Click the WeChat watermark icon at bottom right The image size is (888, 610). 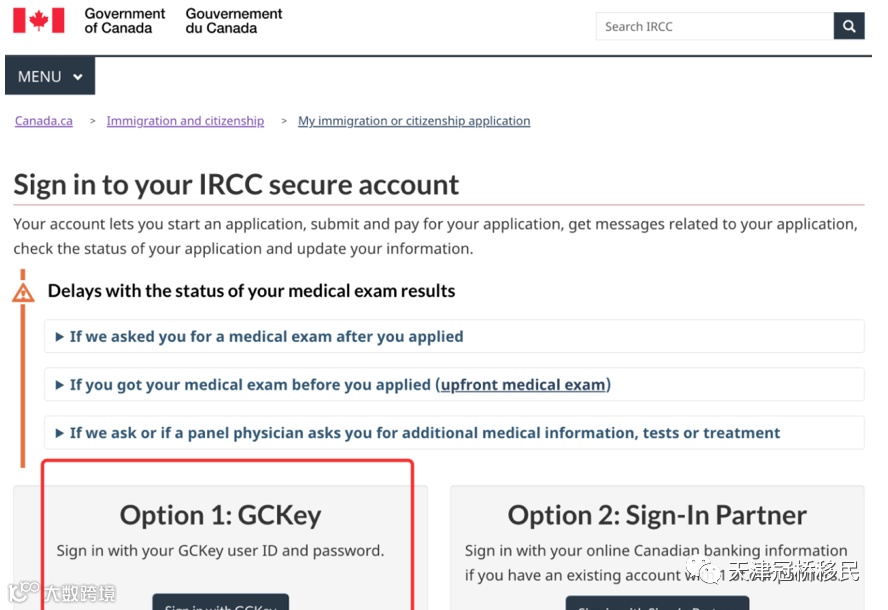pos(709,571)
